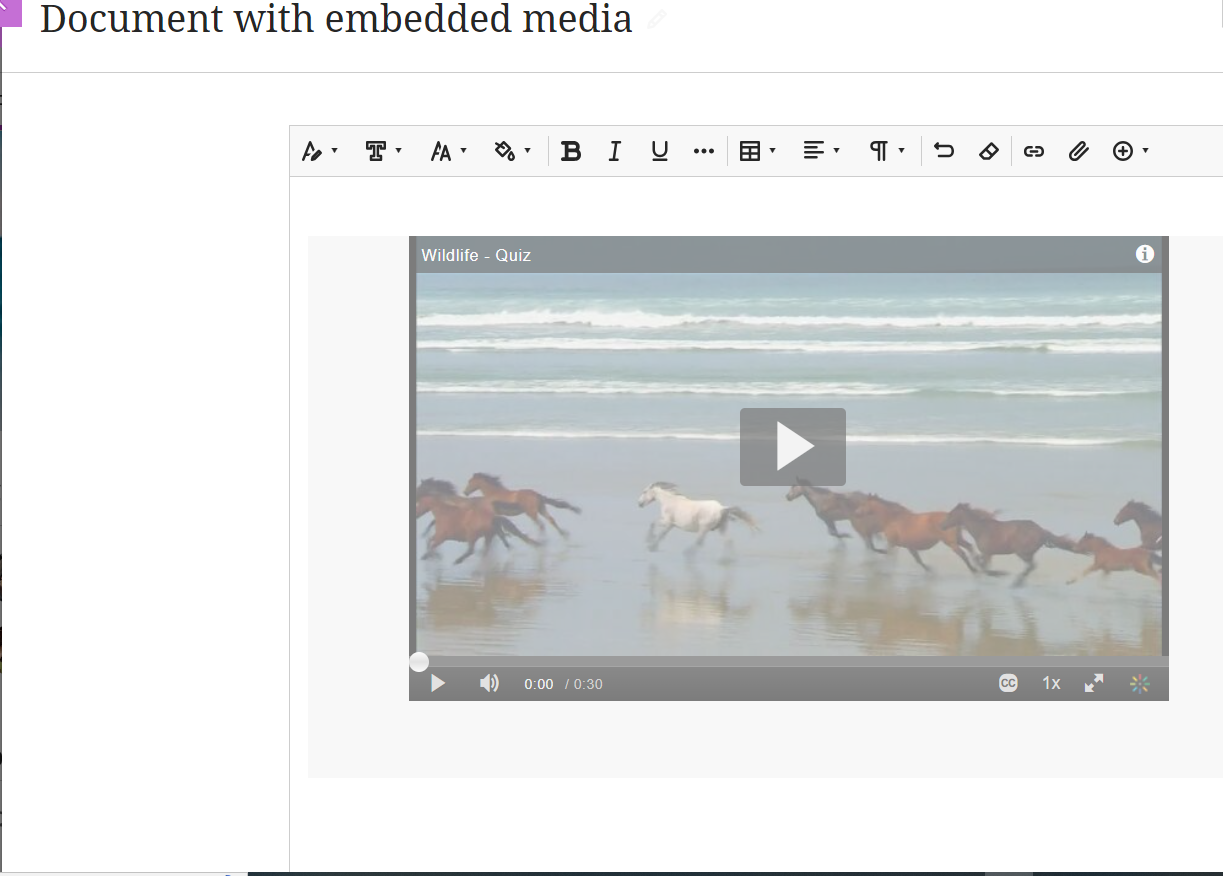Edit the document title with the pencil
1223x876 pixels.
(657, 19)
